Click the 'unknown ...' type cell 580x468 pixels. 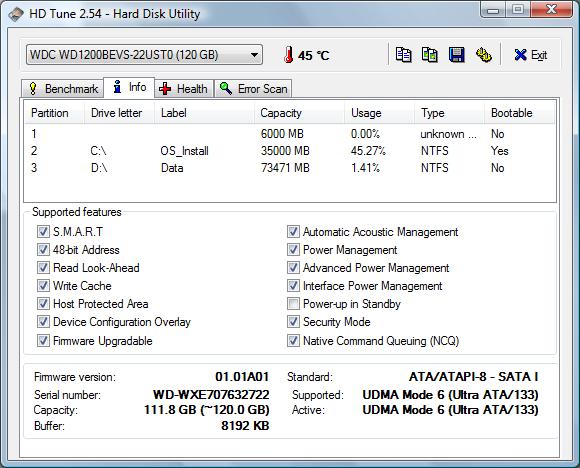coord(448,134)
